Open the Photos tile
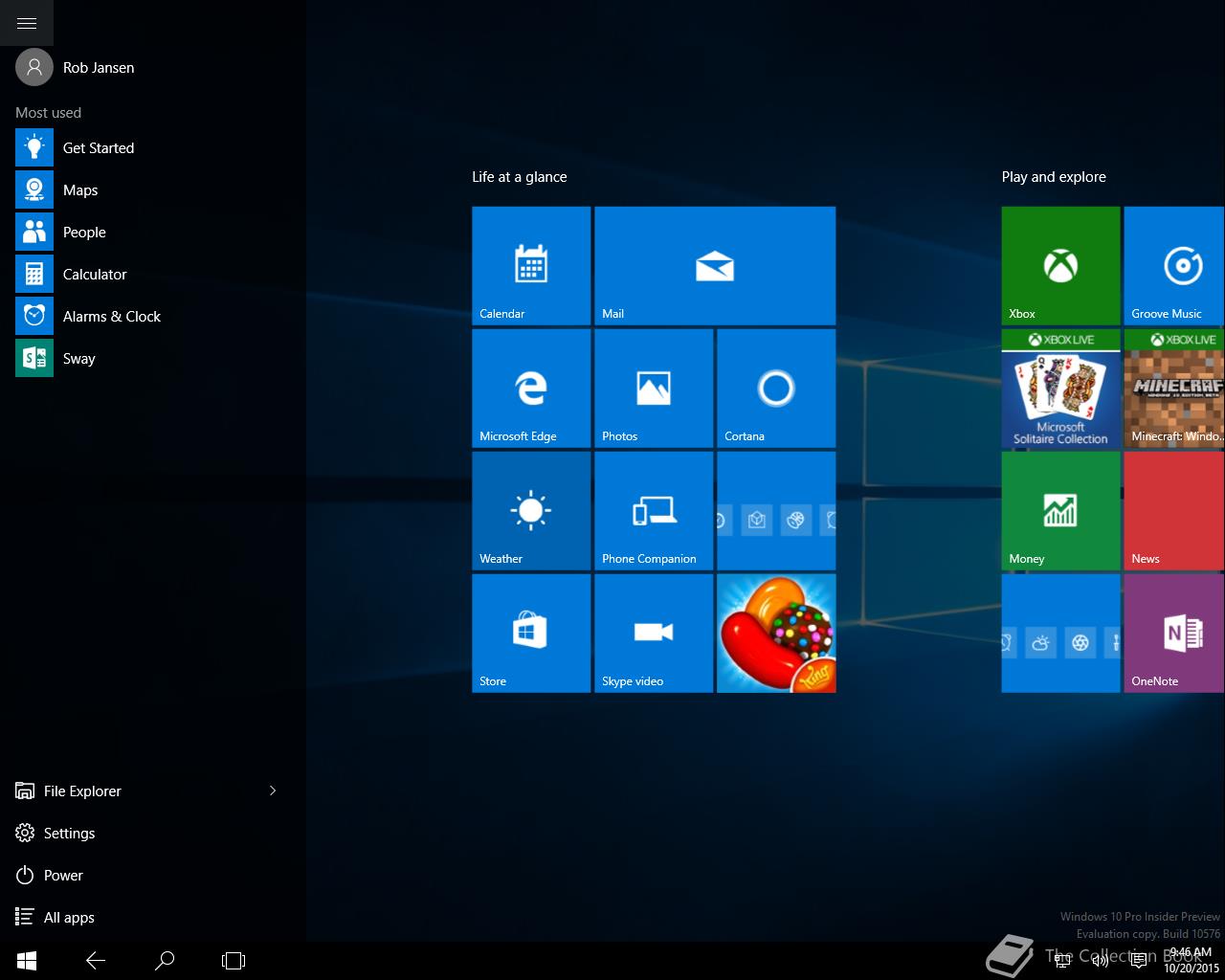This screenshot has height=980, width=1225. pyautogui.click(x=654, y=389)
